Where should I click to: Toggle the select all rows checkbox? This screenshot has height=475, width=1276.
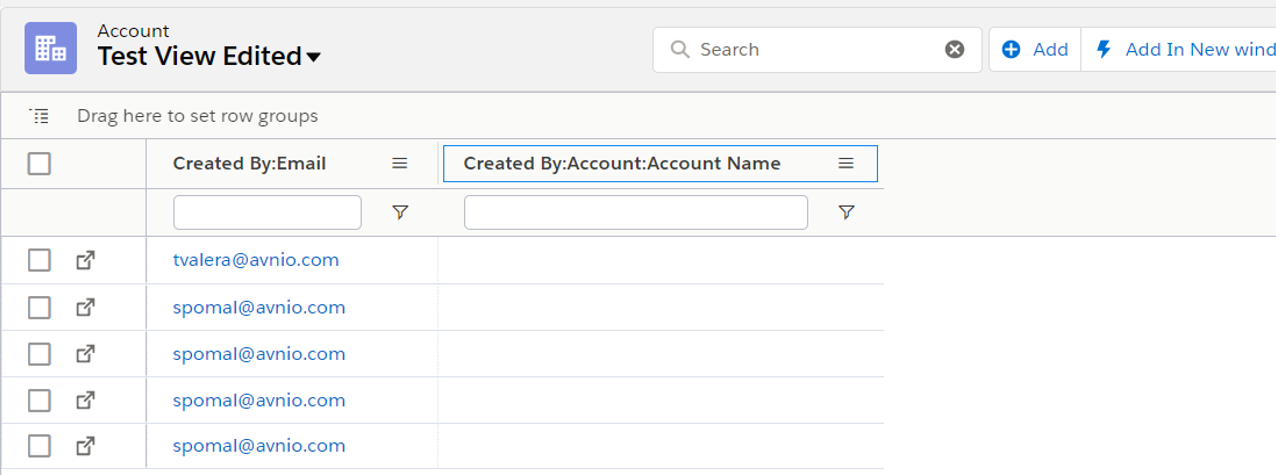[x=39, y=164]
